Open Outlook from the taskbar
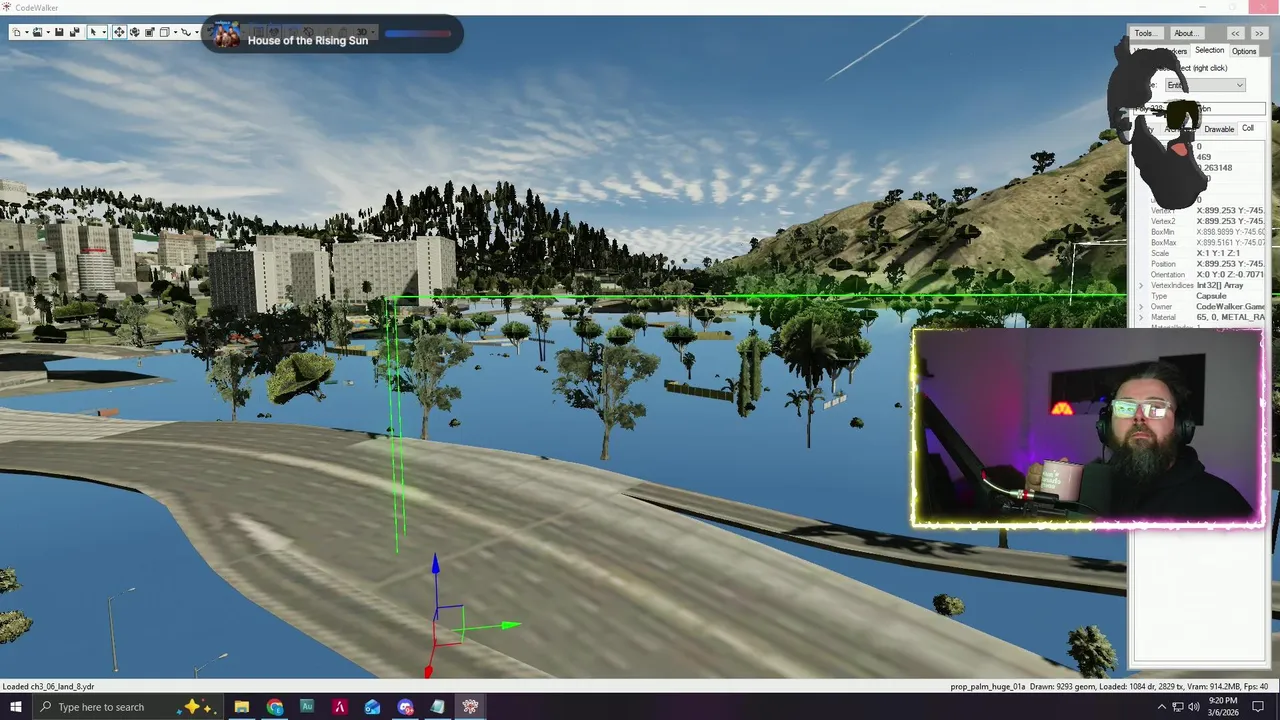 [x=372, y=707]
